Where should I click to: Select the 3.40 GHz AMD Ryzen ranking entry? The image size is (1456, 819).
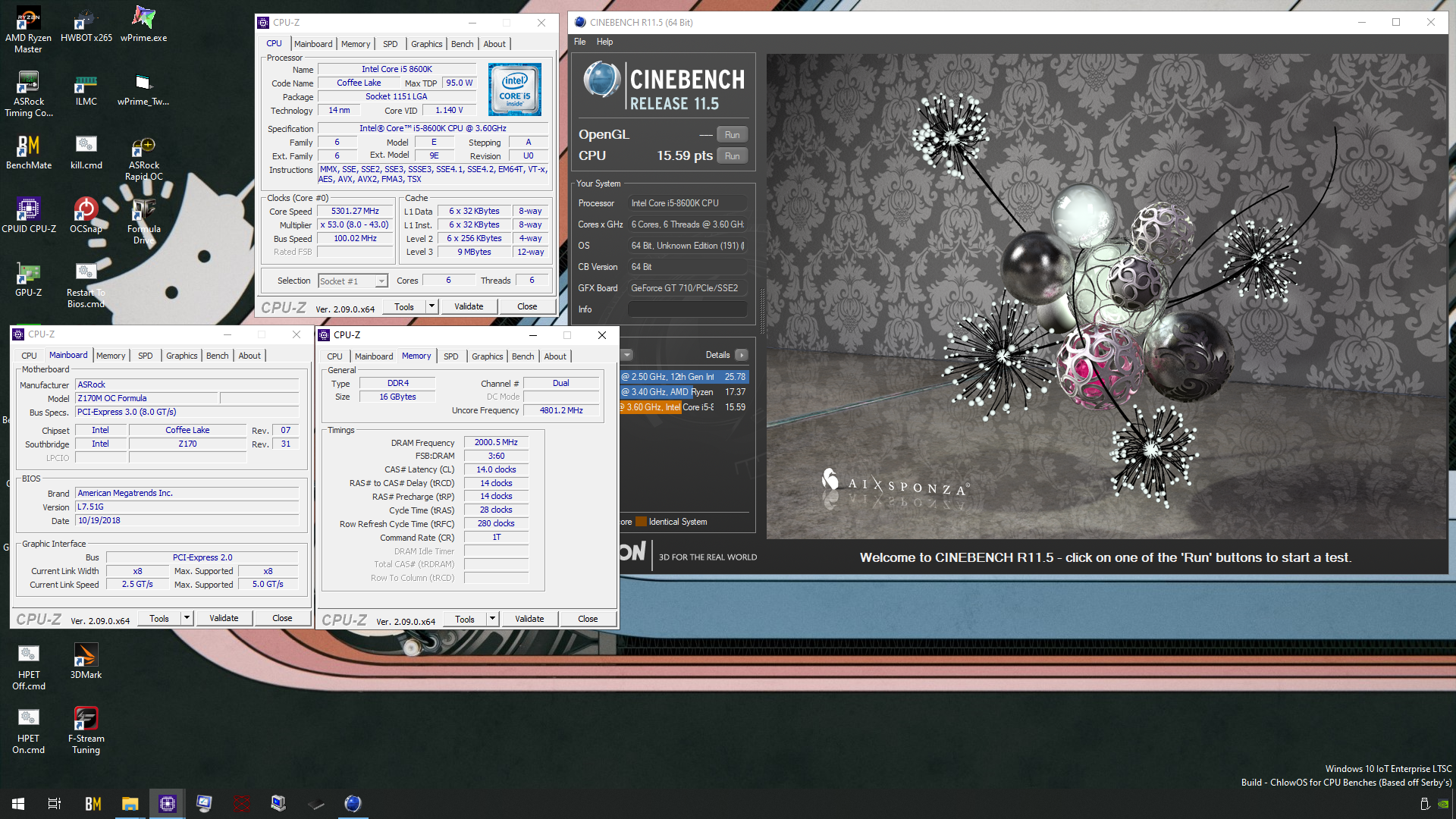click(684, 392)
